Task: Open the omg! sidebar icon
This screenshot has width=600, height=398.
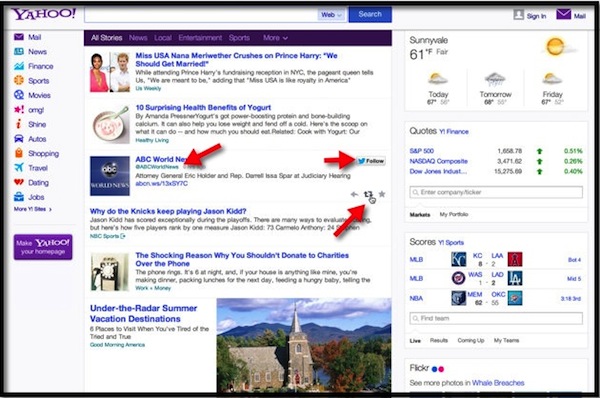Action: 19,110
